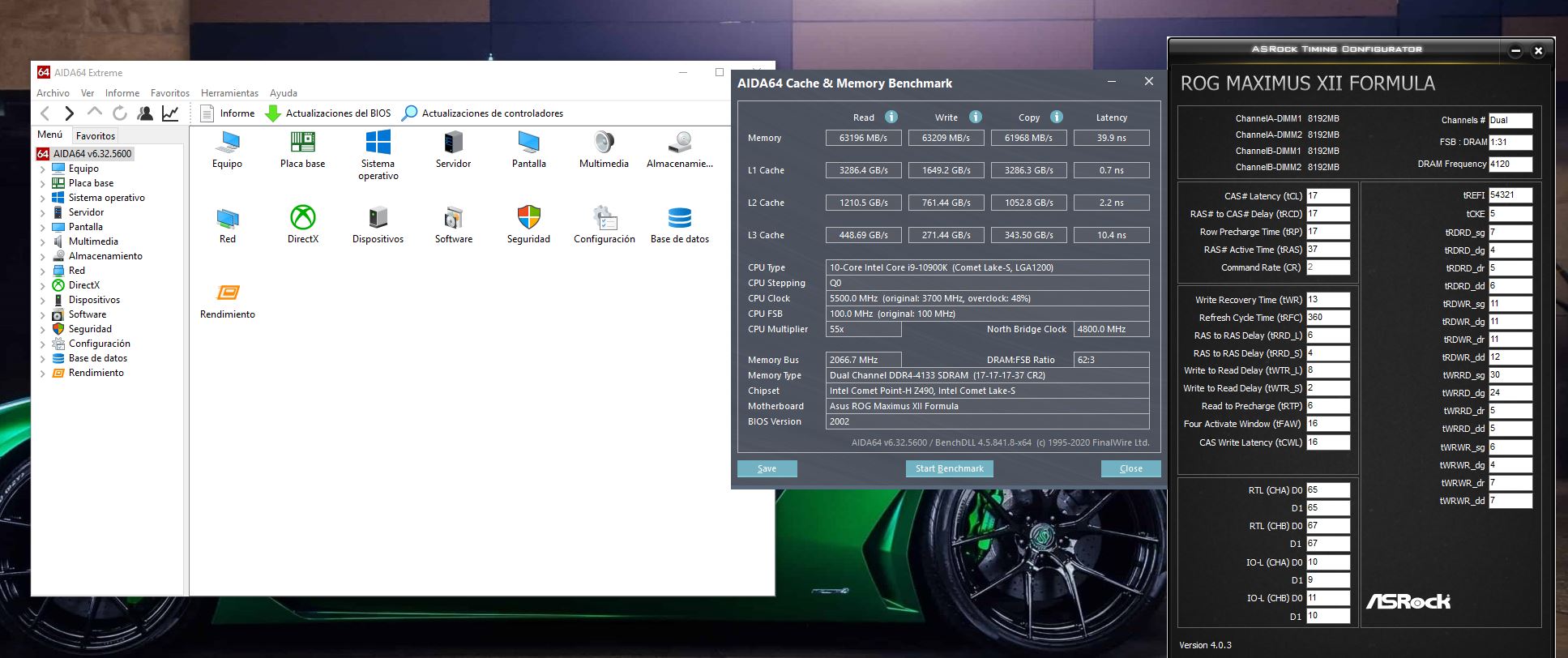Click the CAS# Latency (tCL) value field

click(1328, 196)
